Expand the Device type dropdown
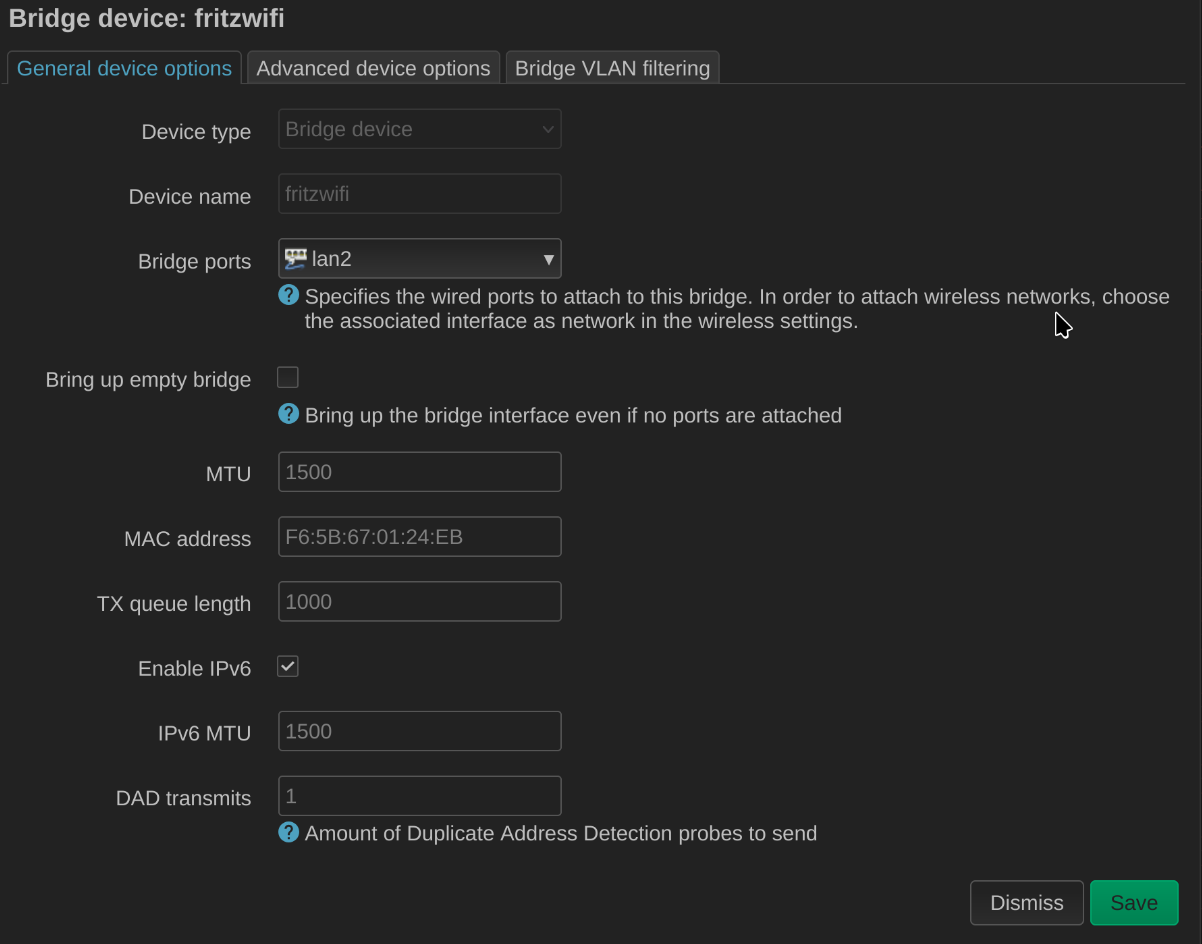This screenshot has height=944, width=1202. point(419,129)
